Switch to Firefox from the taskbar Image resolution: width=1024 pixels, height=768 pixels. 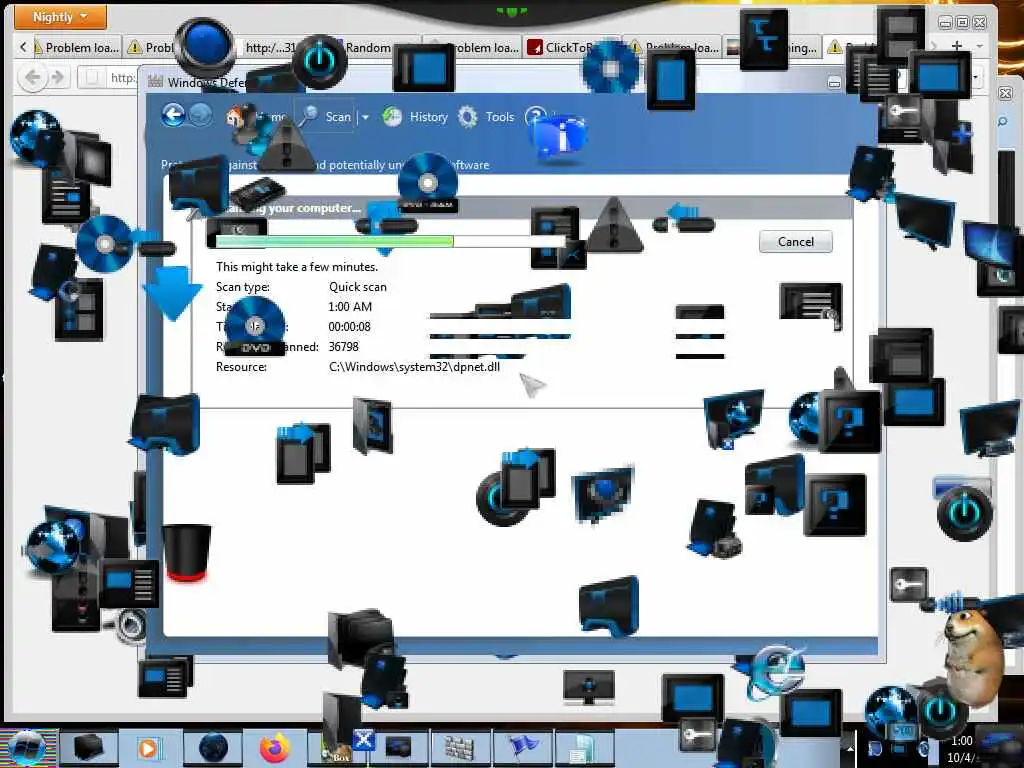(x=275, y=748)
